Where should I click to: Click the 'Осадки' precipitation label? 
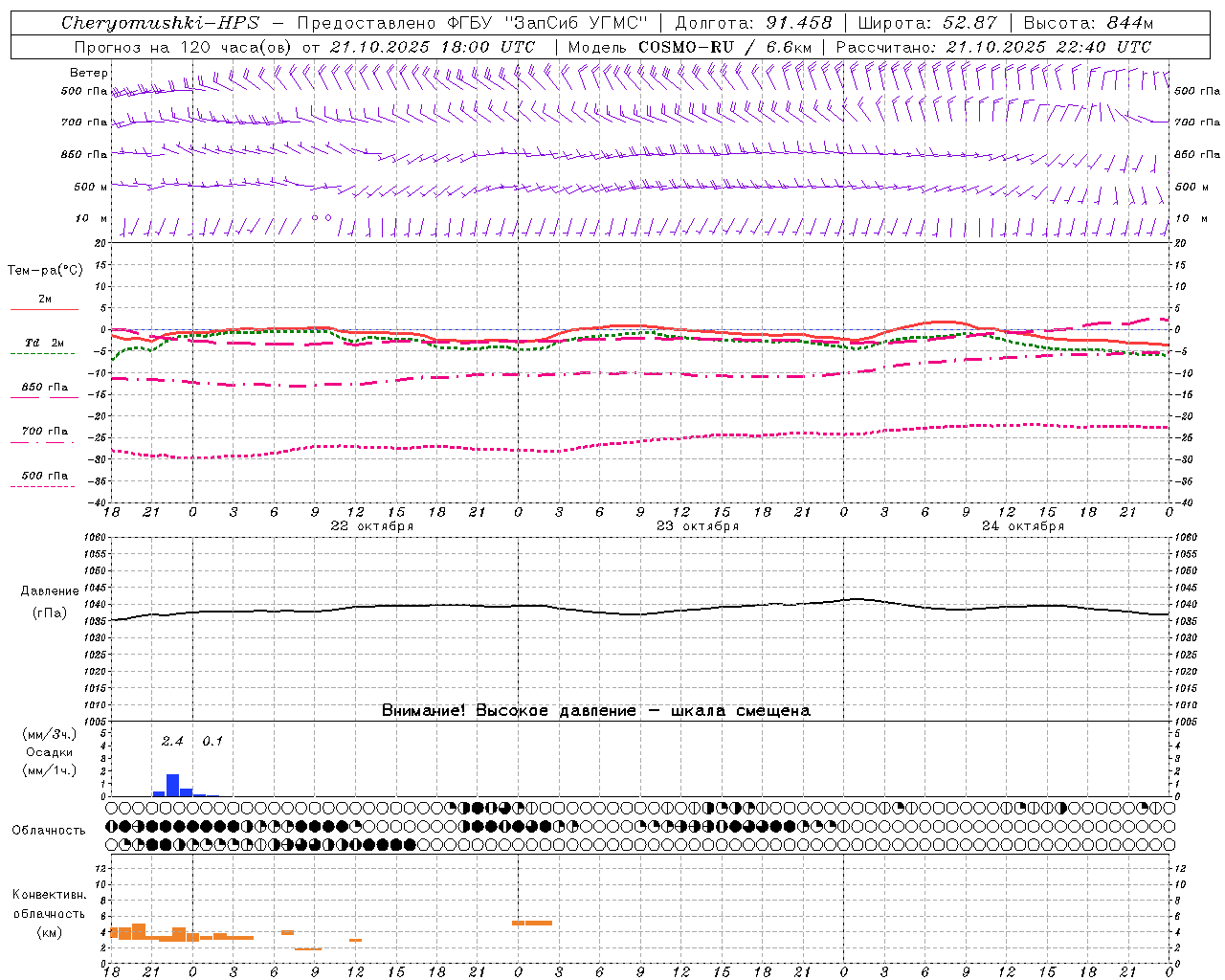click(50, 752)
